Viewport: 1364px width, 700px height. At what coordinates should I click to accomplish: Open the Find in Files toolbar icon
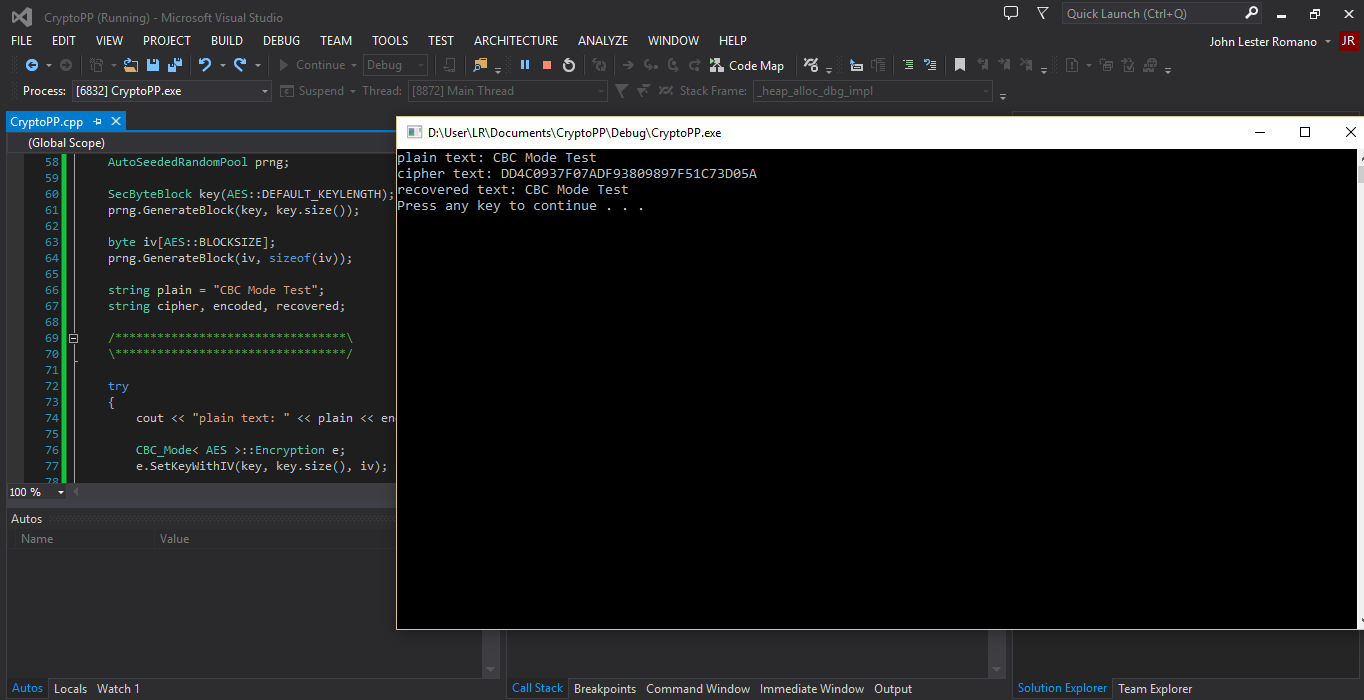point(480,65)
